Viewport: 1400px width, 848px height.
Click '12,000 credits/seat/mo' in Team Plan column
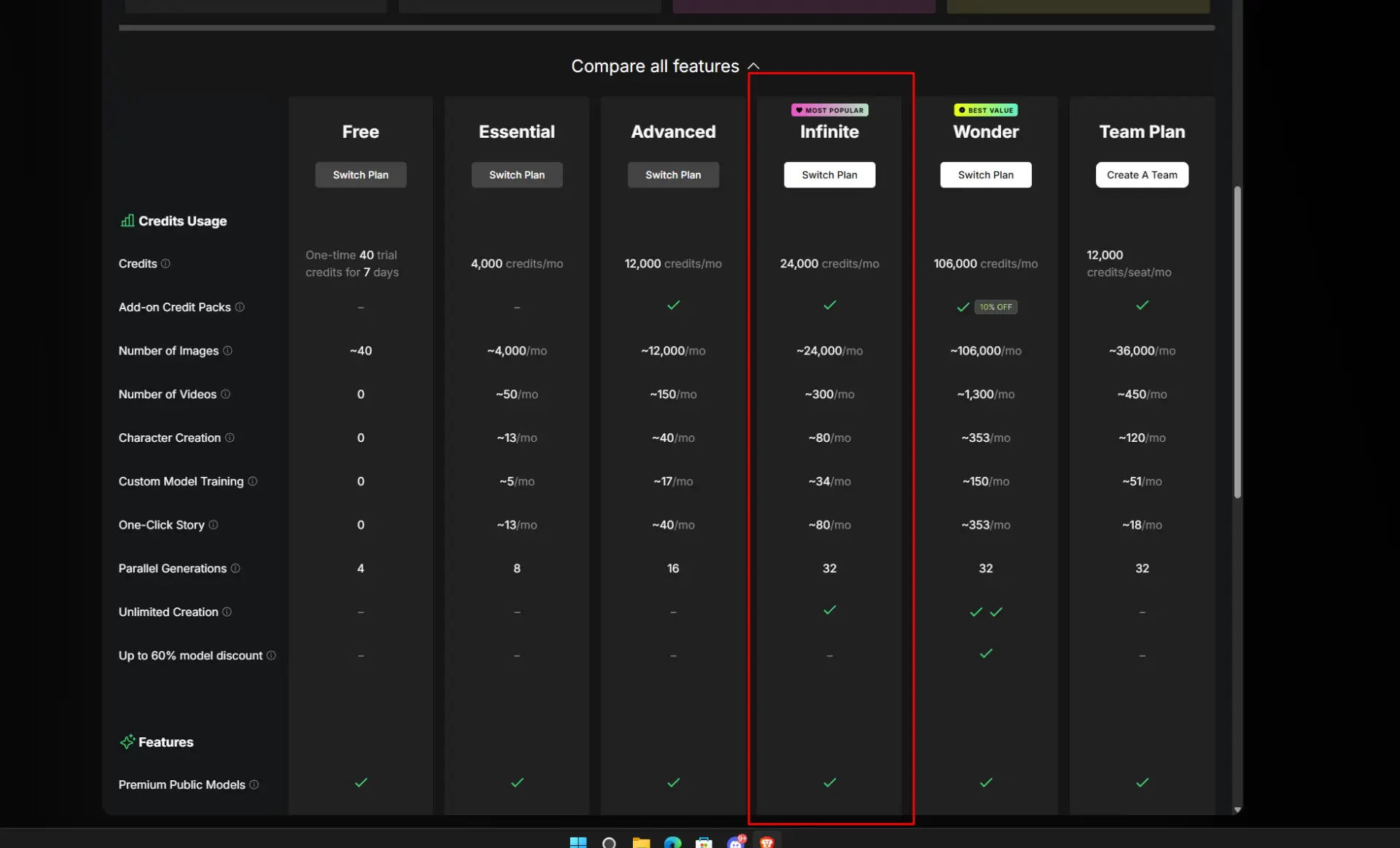[x=1129, y=263]
